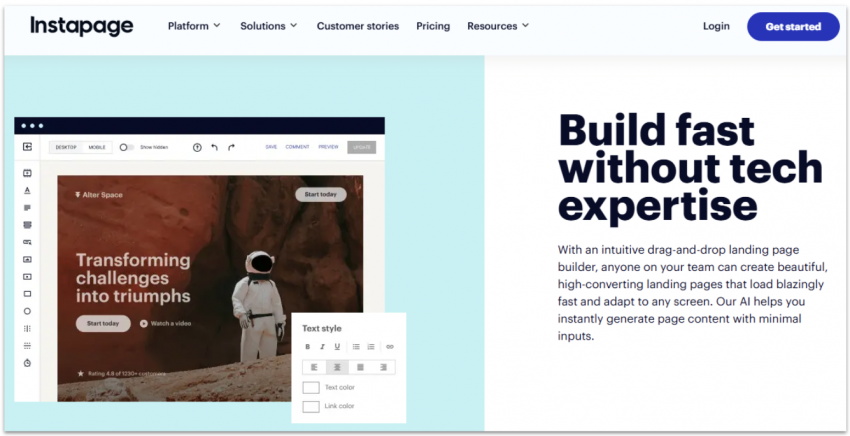Apply Bold in Text style panel
Image resolution: width=850 pixels, height=436 pixels.
click(307, 347)
